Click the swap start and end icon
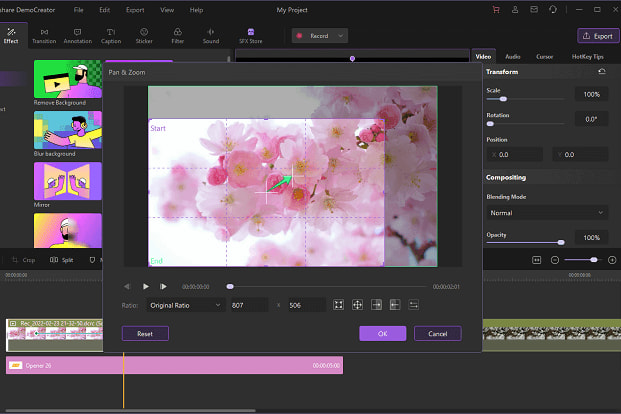 [x=414, y=305]
